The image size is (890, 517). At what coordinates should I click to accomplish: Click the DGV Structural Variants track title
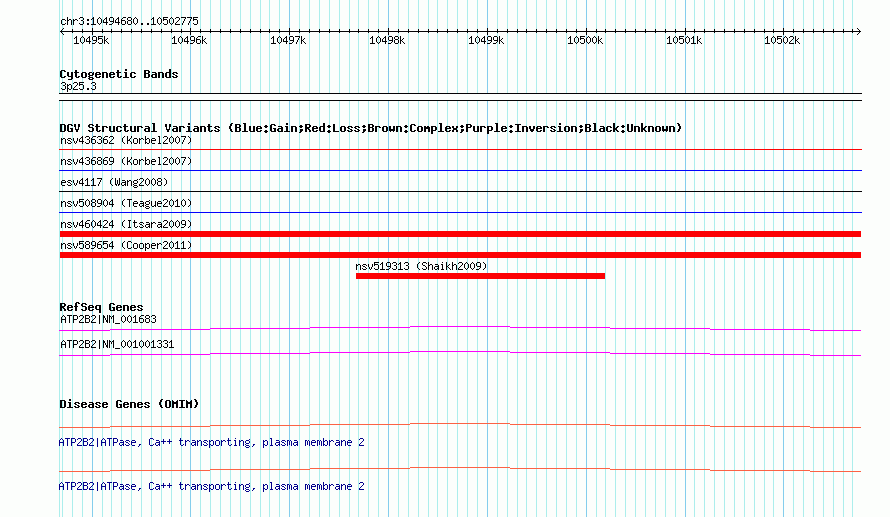[x=371, y=128]
